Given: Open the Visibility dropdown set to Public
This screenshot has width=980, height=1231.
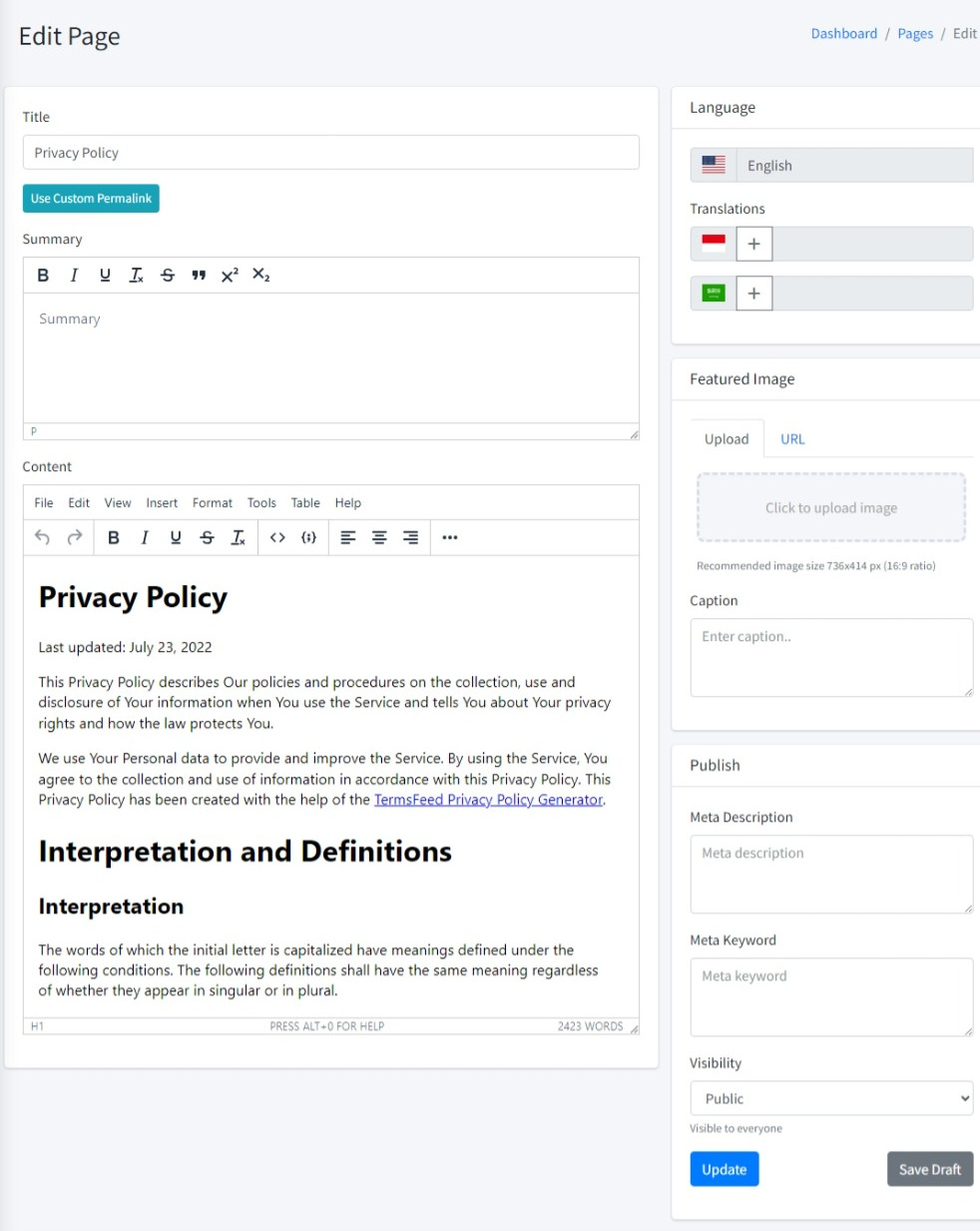Looking at the screenshot, I should point(830,1098).
